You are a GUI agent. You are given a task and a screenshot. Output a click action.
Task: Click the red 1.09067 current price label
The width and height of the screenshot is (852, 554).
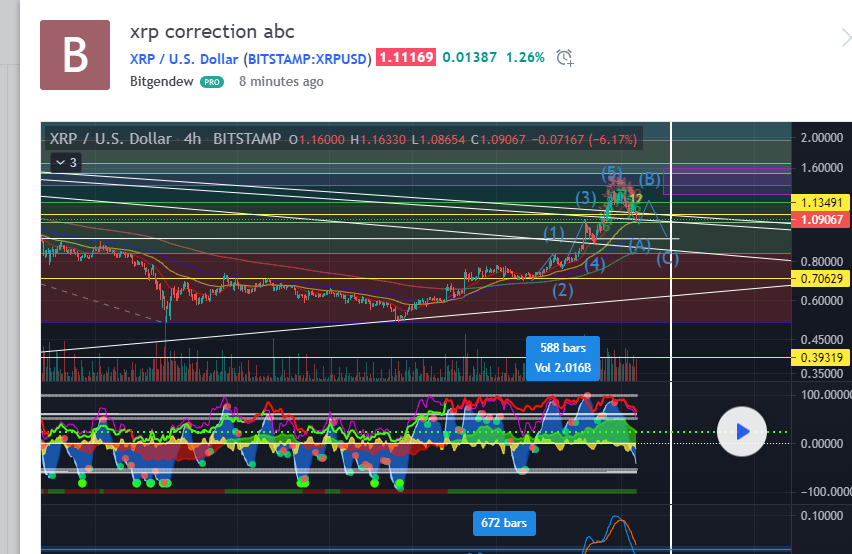(x=819, y=220)
